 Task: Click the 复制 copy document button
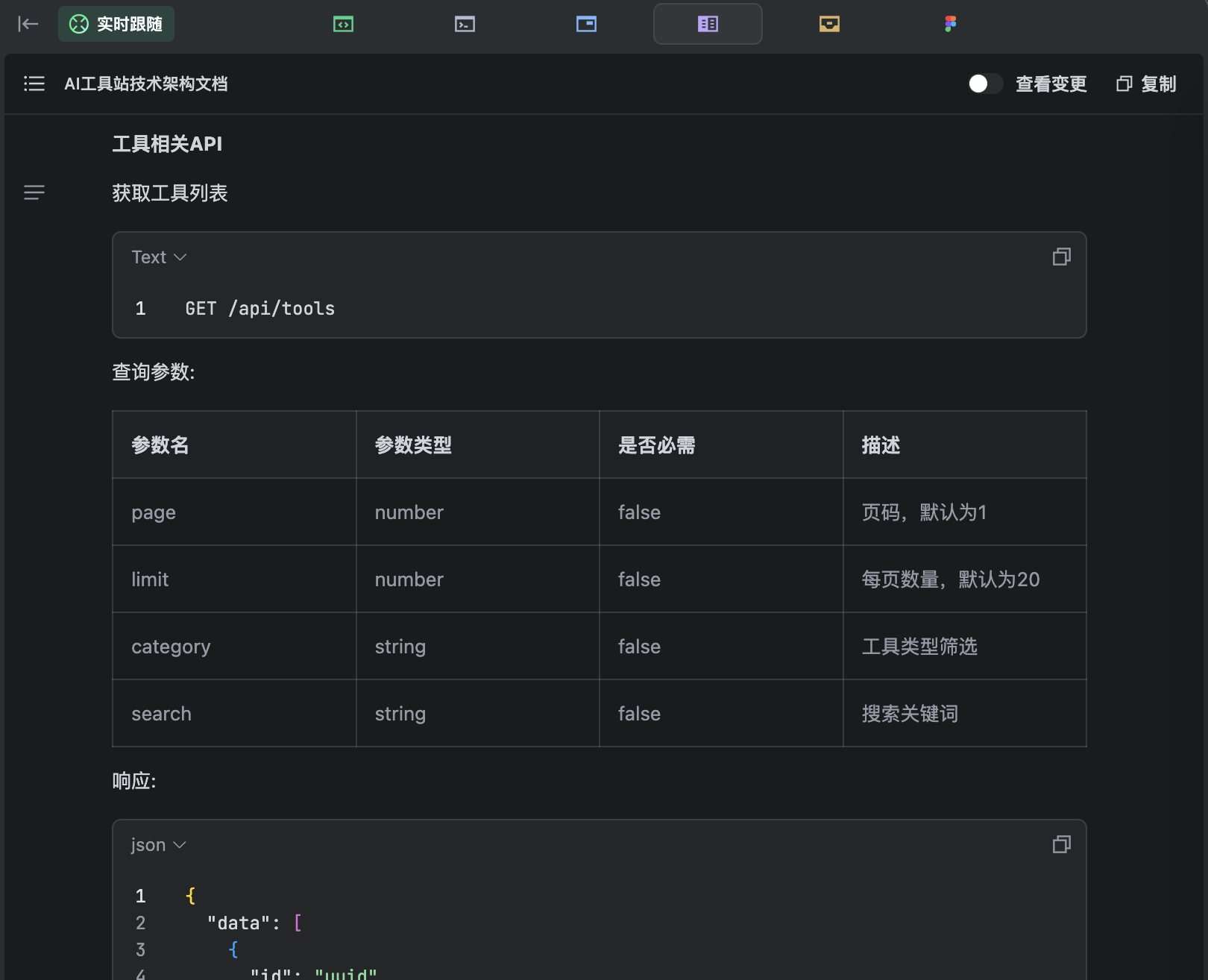click(1147, 84)
